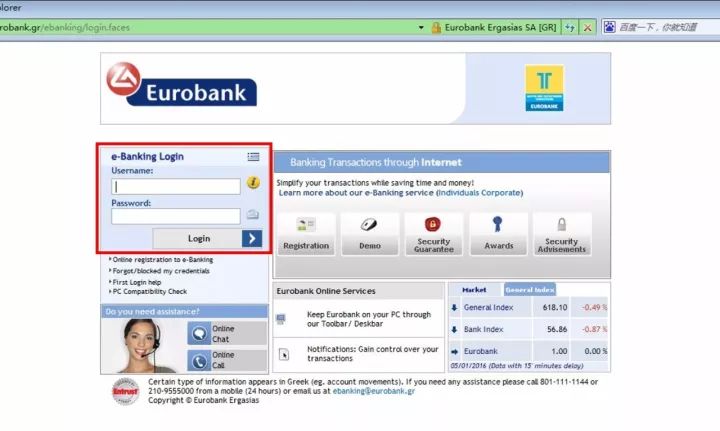Image resolution: width=720 pixels, height=431 pixels.
Task: Click the refresh icon in address bar
Action: tap(569, 28)
